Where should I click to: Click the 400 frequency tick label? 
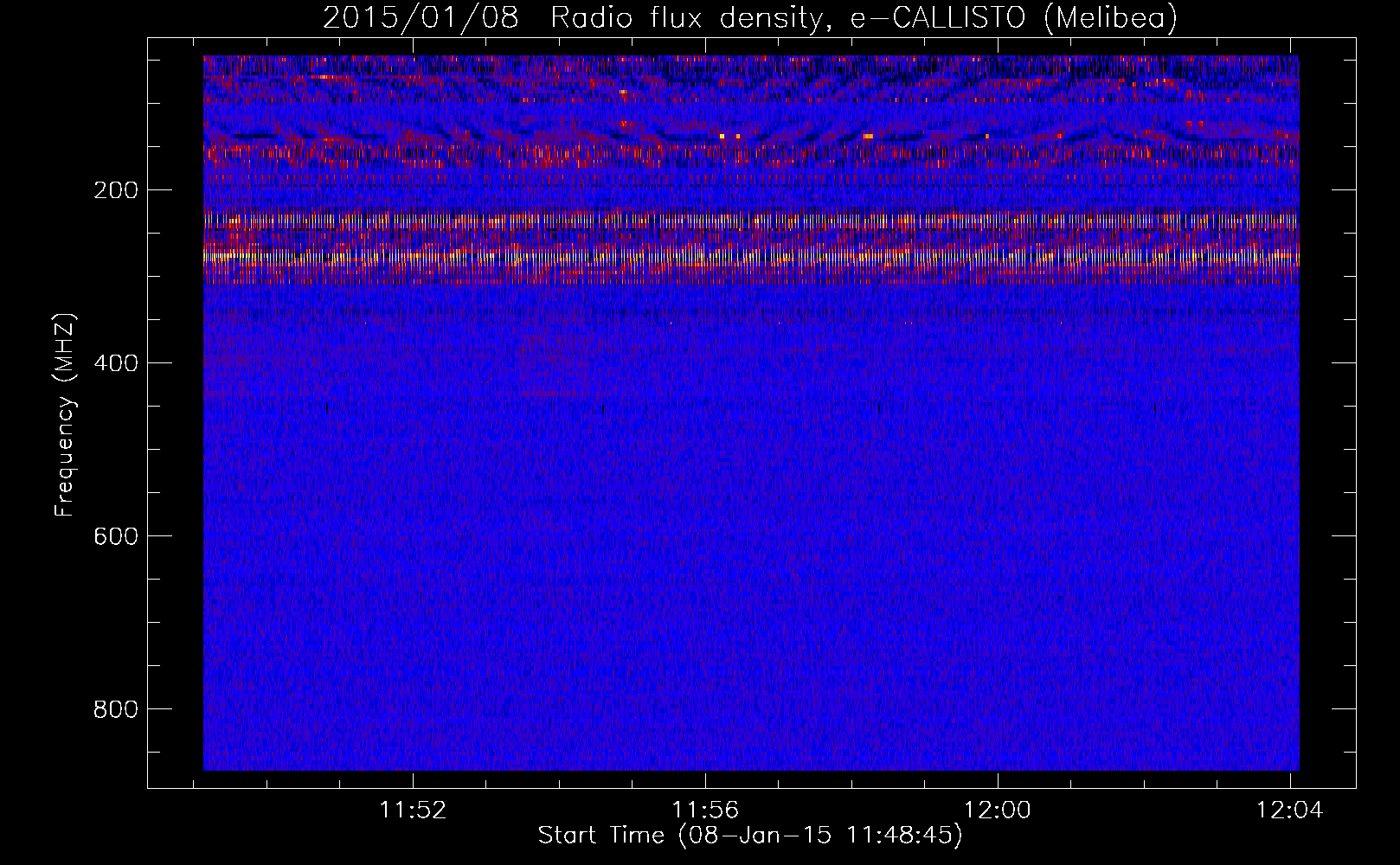click(116, 363)
